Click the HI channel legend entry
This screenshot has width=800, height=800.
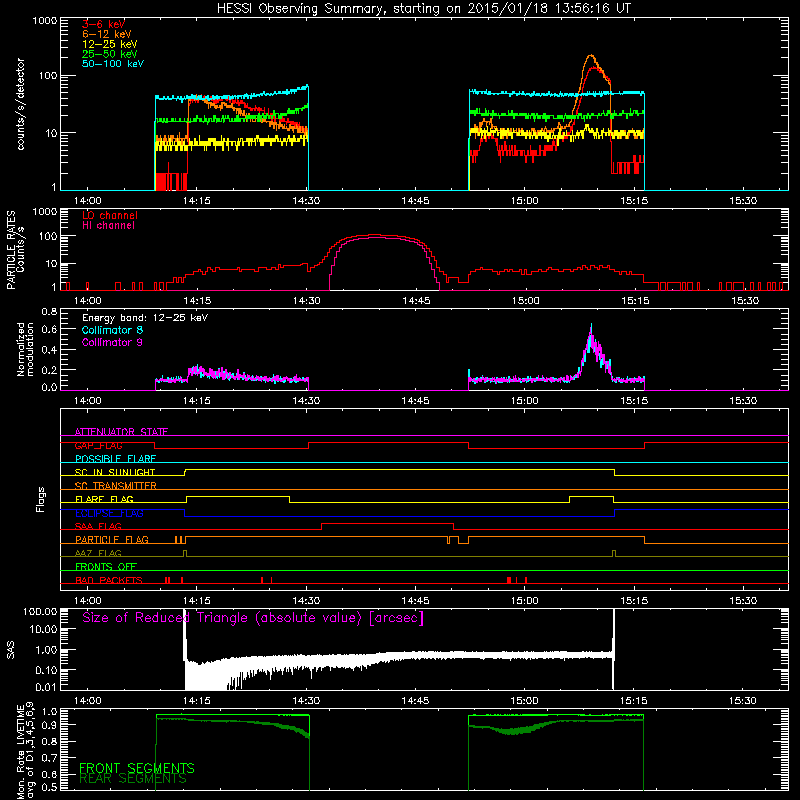(x=108, y=226)
